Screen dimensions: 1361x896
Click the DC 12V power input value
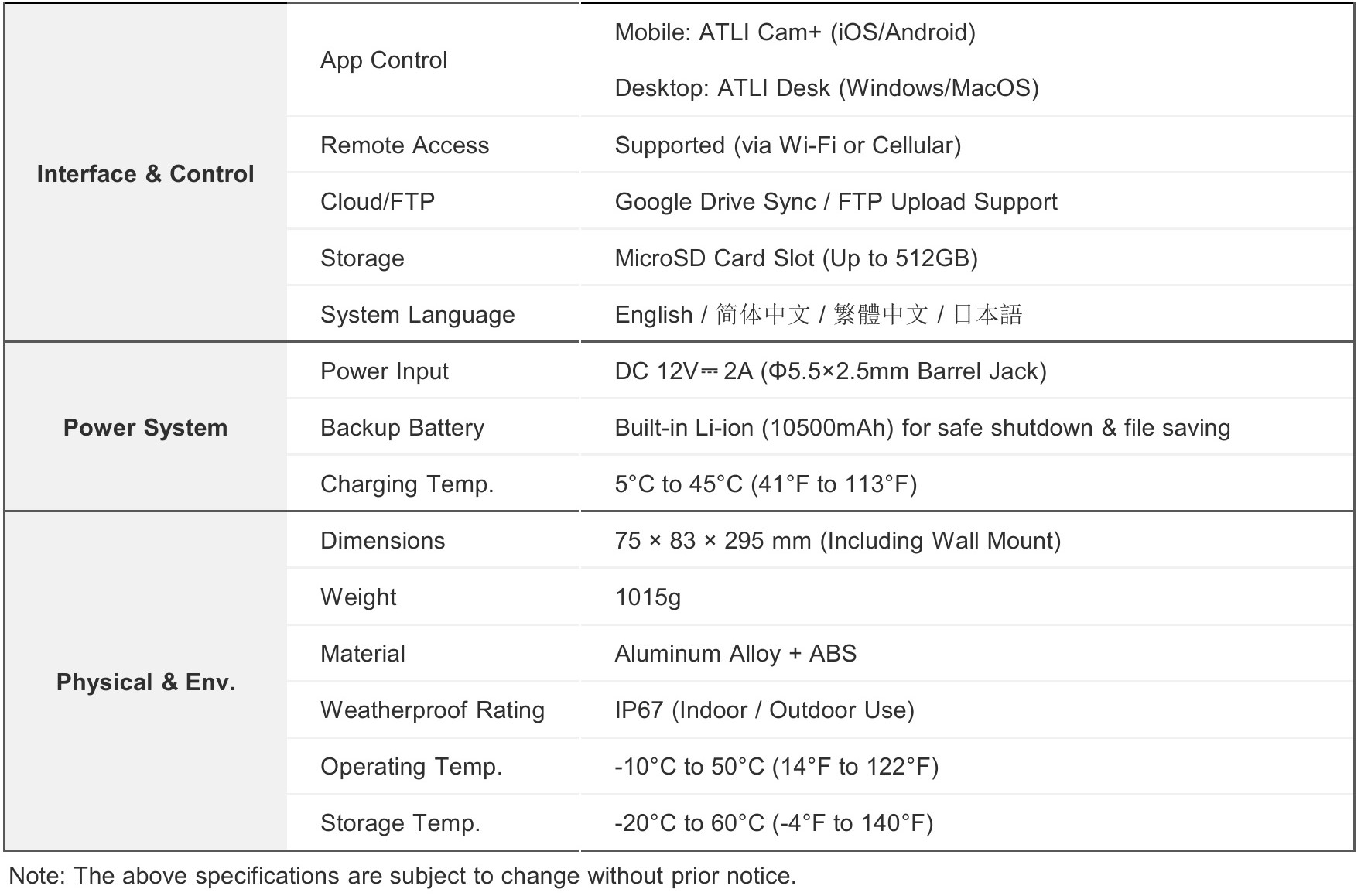(830, 371)
